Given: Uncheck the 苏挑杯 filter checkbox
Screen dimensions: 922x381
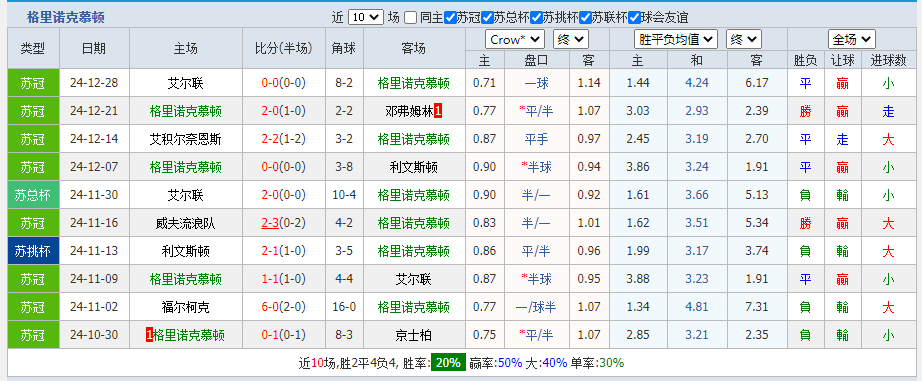Looking at the screenshot, I should [x=536, y=18].
